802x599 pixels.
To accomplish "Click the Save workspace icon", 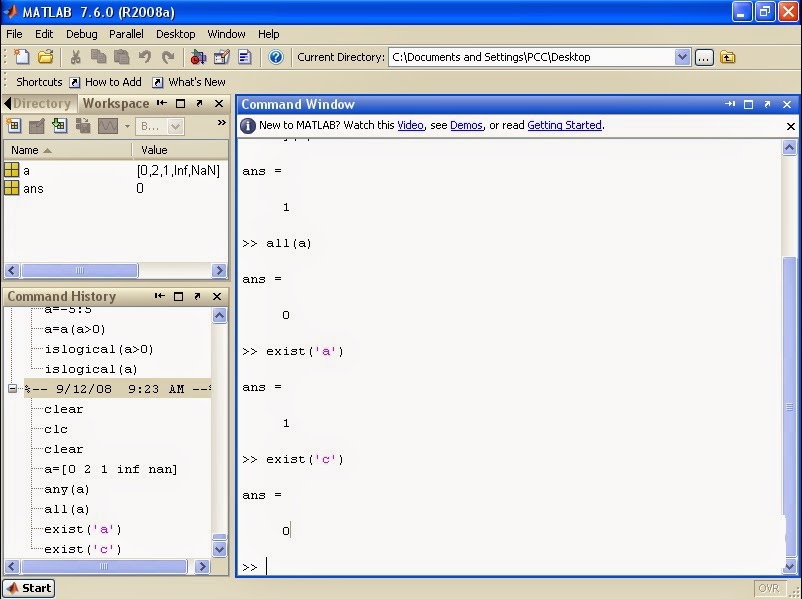I will click(82, 125).
